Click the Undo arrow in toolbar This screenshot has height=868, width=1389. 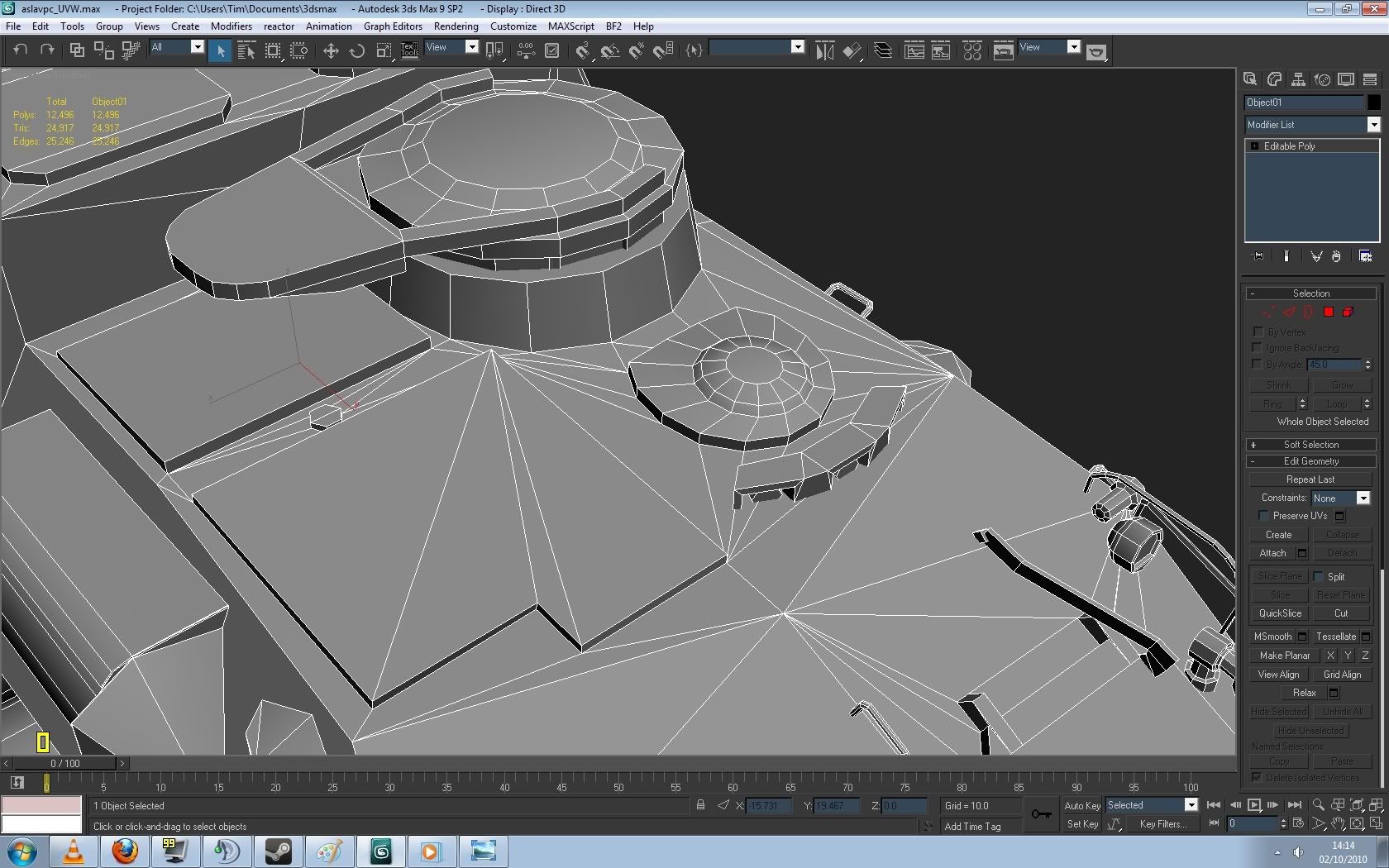tap(21, 50)
